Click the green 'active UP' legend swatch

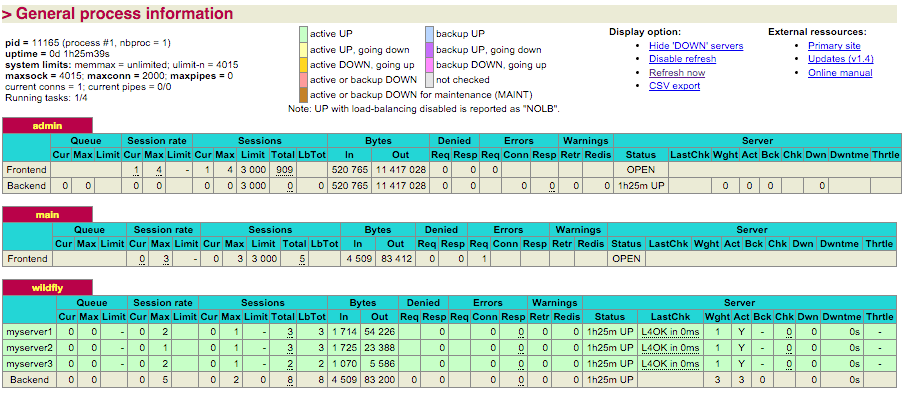302,34
